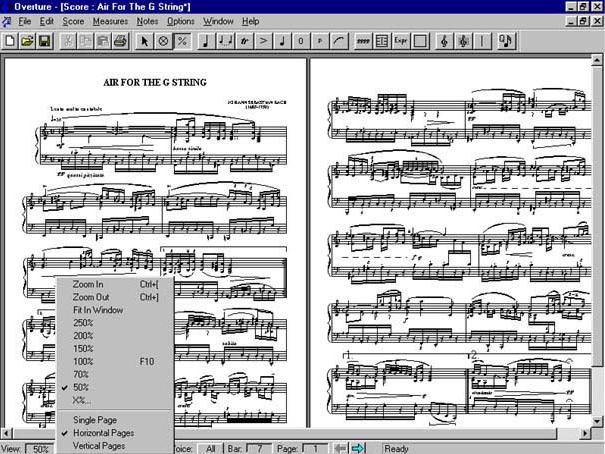
Task: Set zoom to 100%
Action: [x=115, y=361]
